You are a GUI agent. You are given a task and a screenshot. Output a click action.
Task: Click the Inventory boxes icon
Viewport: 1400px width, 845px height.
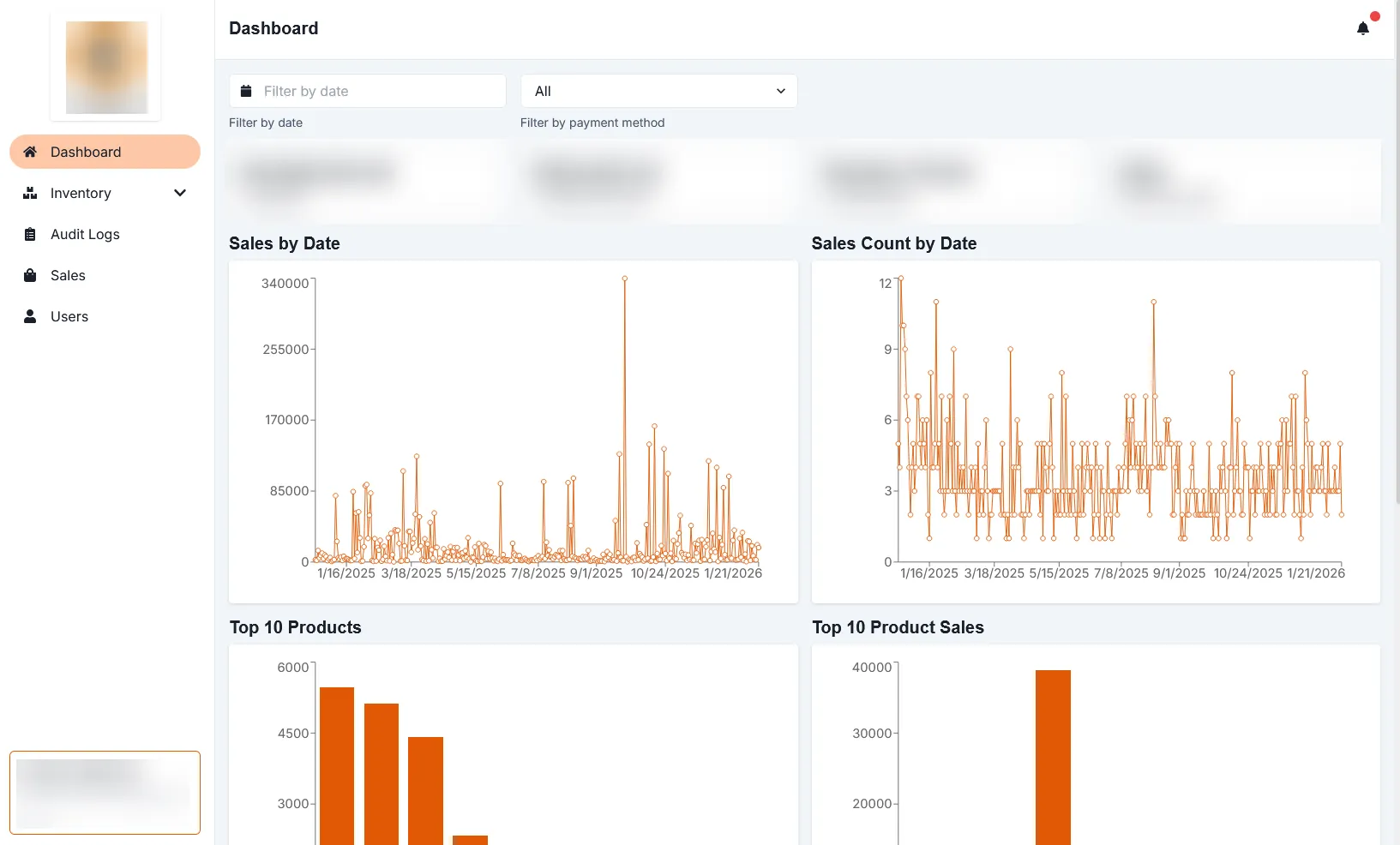[30, 193]
